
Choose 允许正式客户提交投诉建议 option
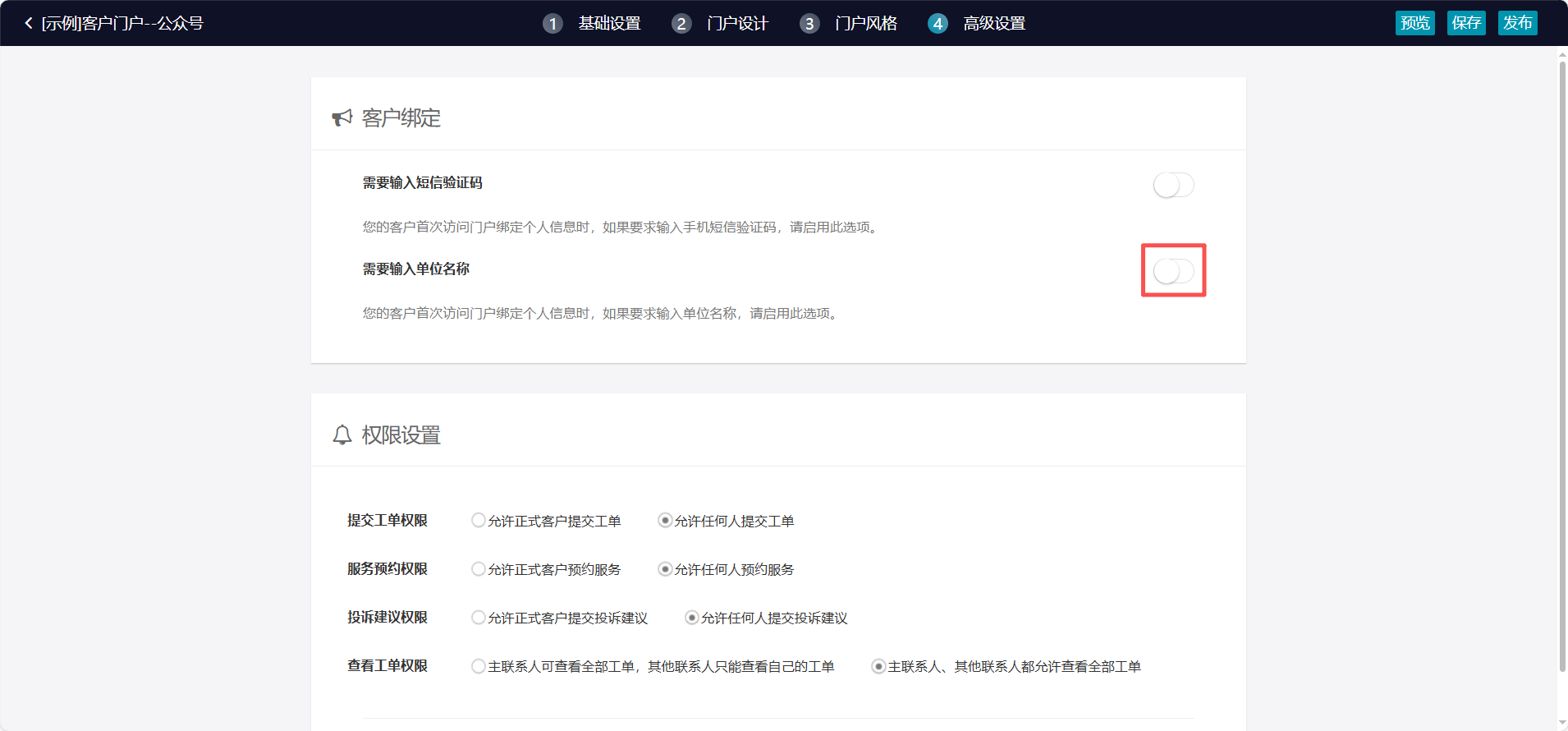(x=479, y=617)
